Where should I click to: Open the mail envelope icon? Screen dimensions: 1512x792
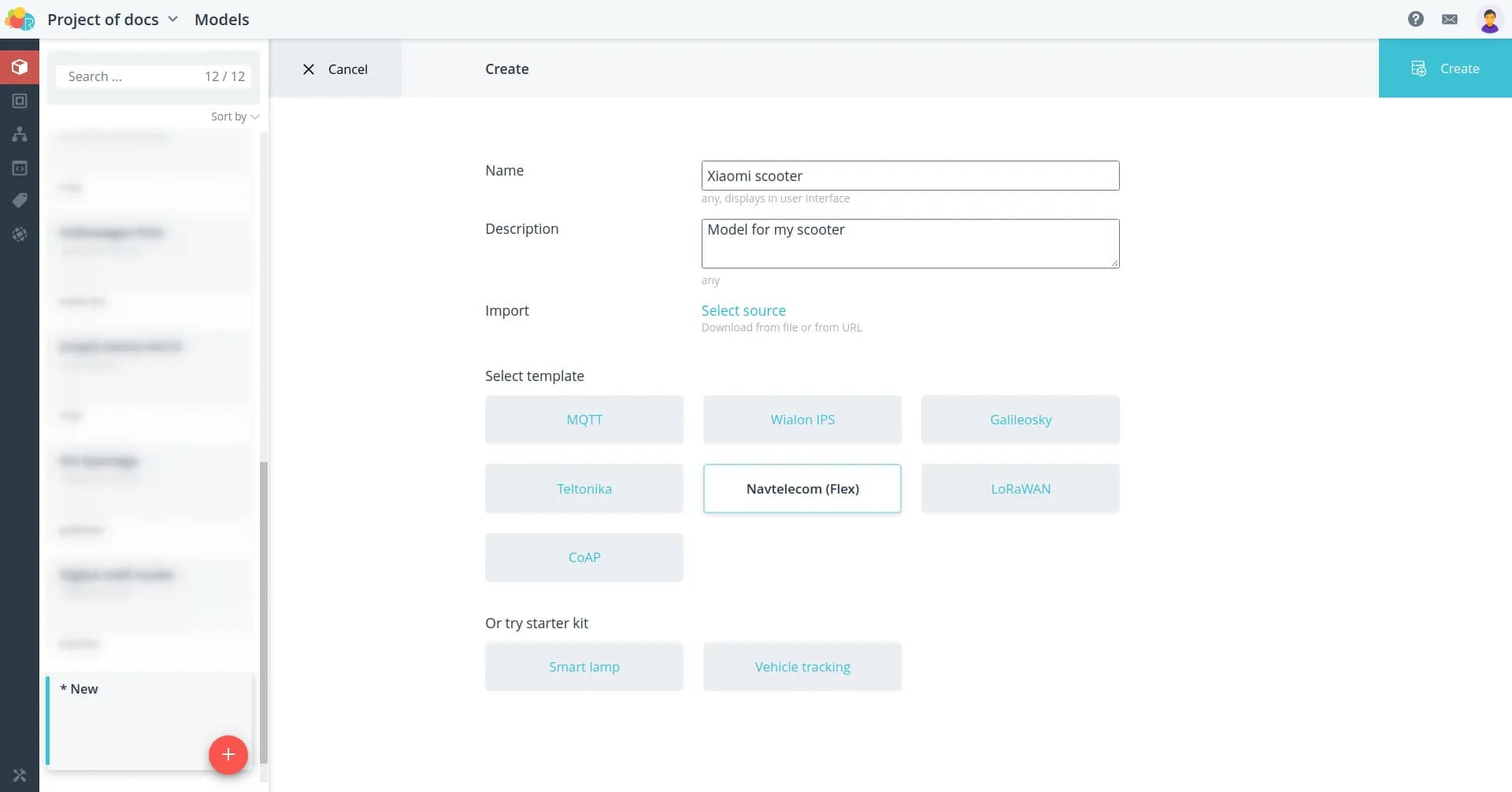pyautogui.click(x=1449, y=19)
